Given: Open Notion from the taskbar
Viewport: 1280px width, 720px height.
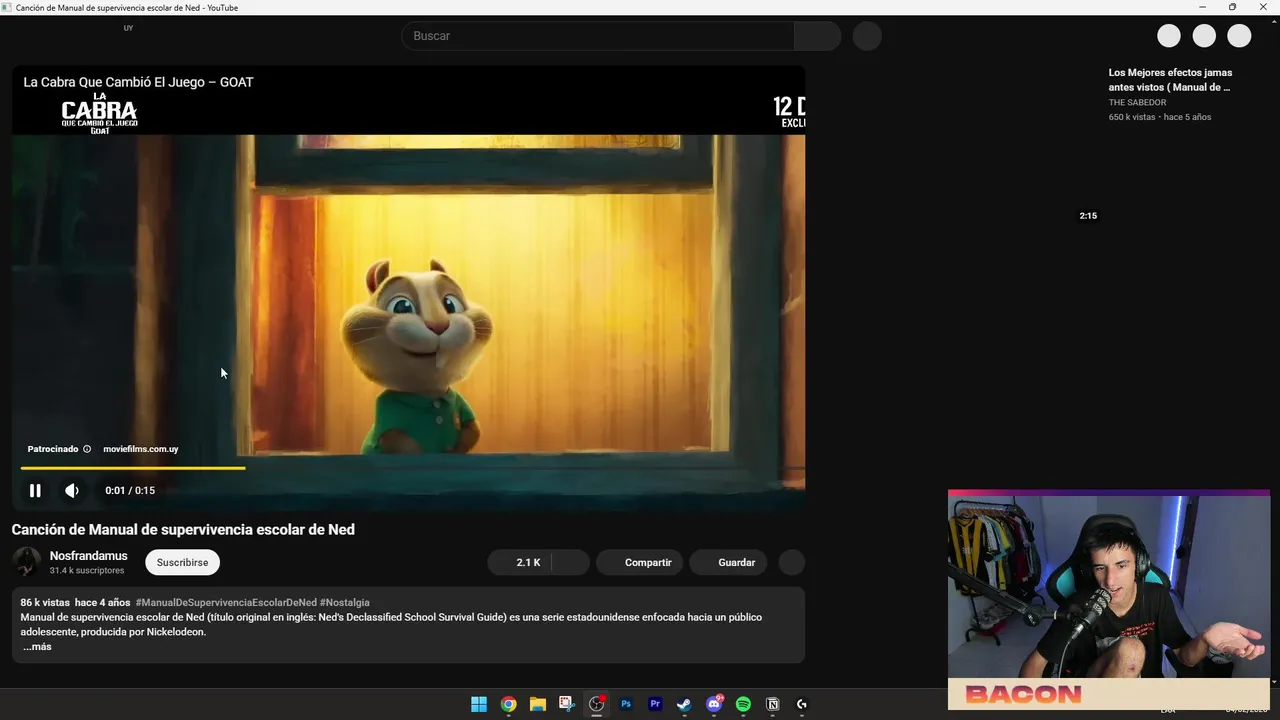Looking at the screenshot, I should [772, 704].
